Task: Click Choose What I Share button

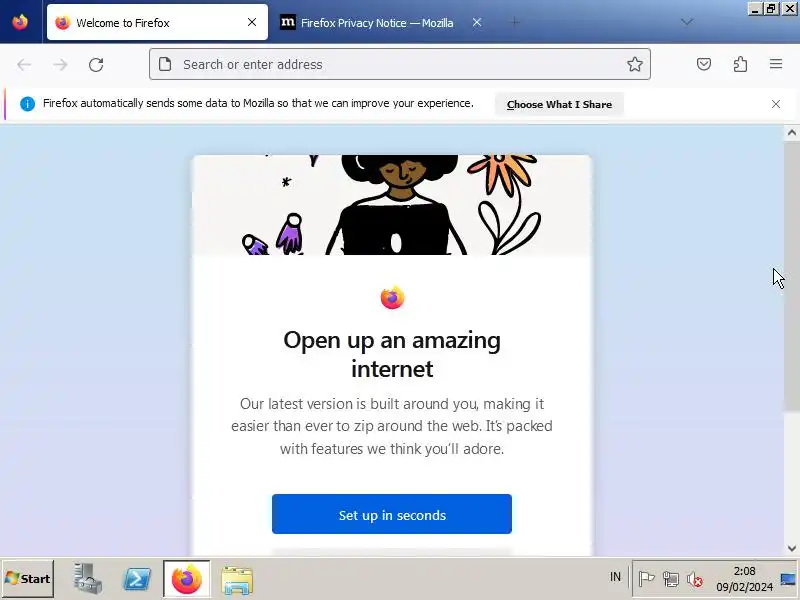Action: tap(559, 104)
